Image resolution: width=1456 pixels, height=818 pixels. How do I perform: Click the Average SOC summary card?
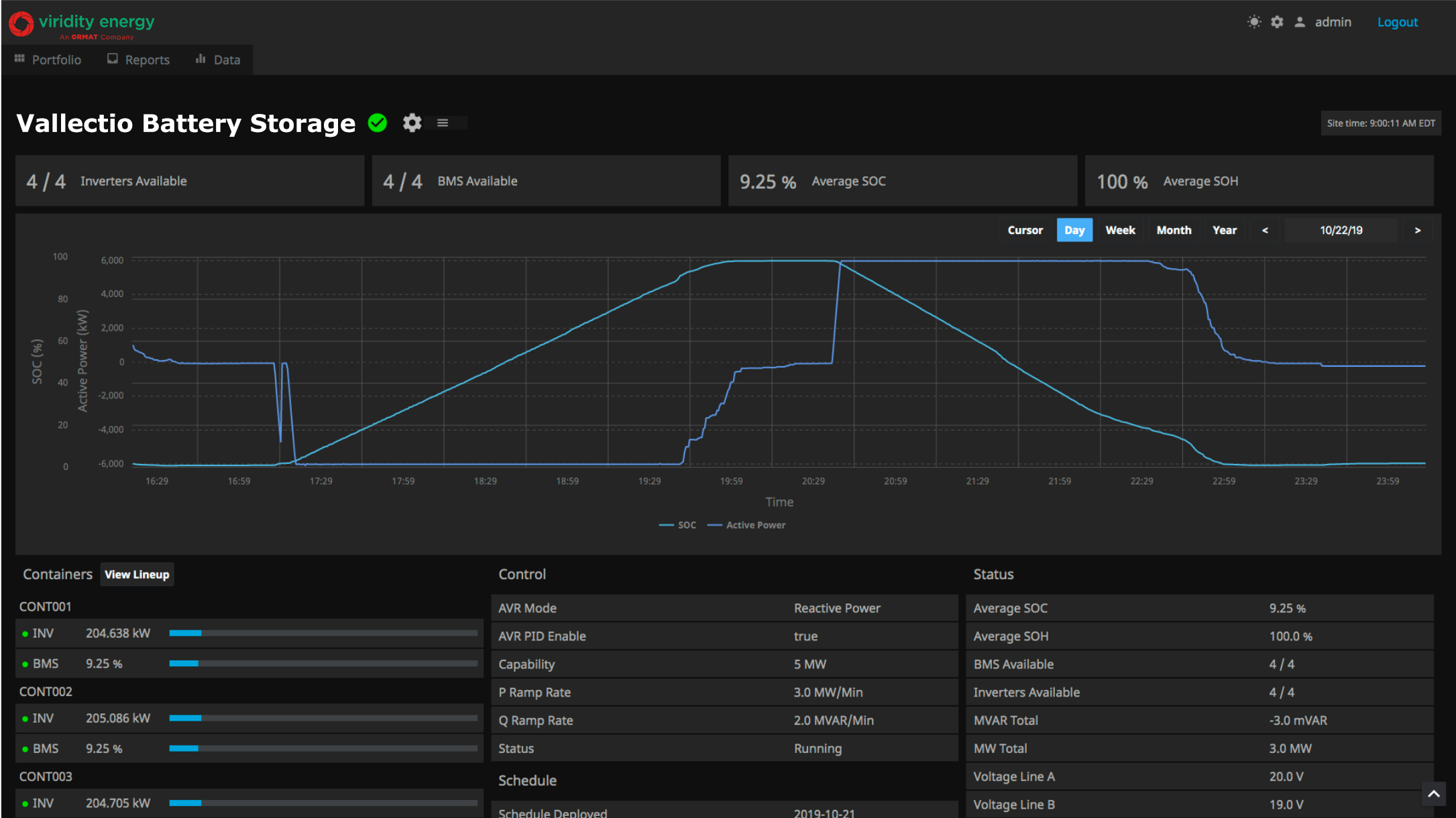[903, 181]
